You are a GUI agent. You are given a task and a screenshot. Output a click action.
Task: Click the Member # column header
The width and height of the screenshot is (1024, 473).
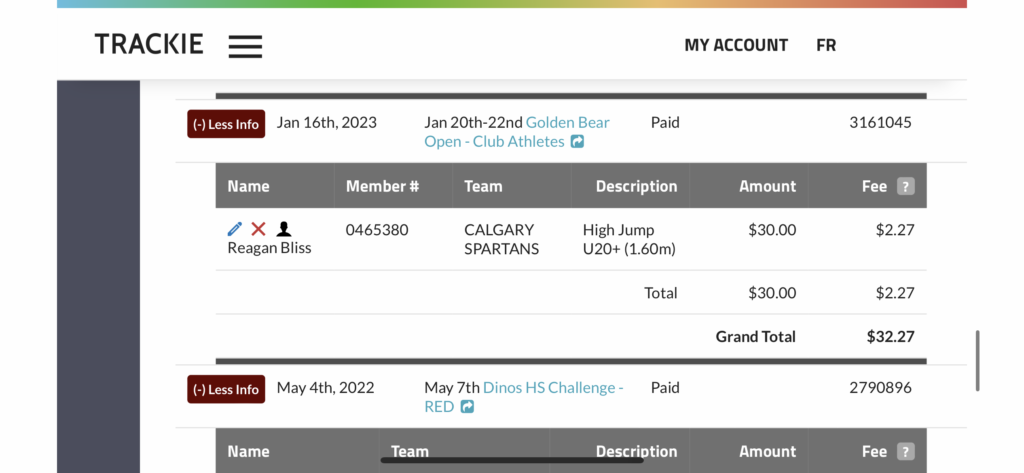(382, 186)
